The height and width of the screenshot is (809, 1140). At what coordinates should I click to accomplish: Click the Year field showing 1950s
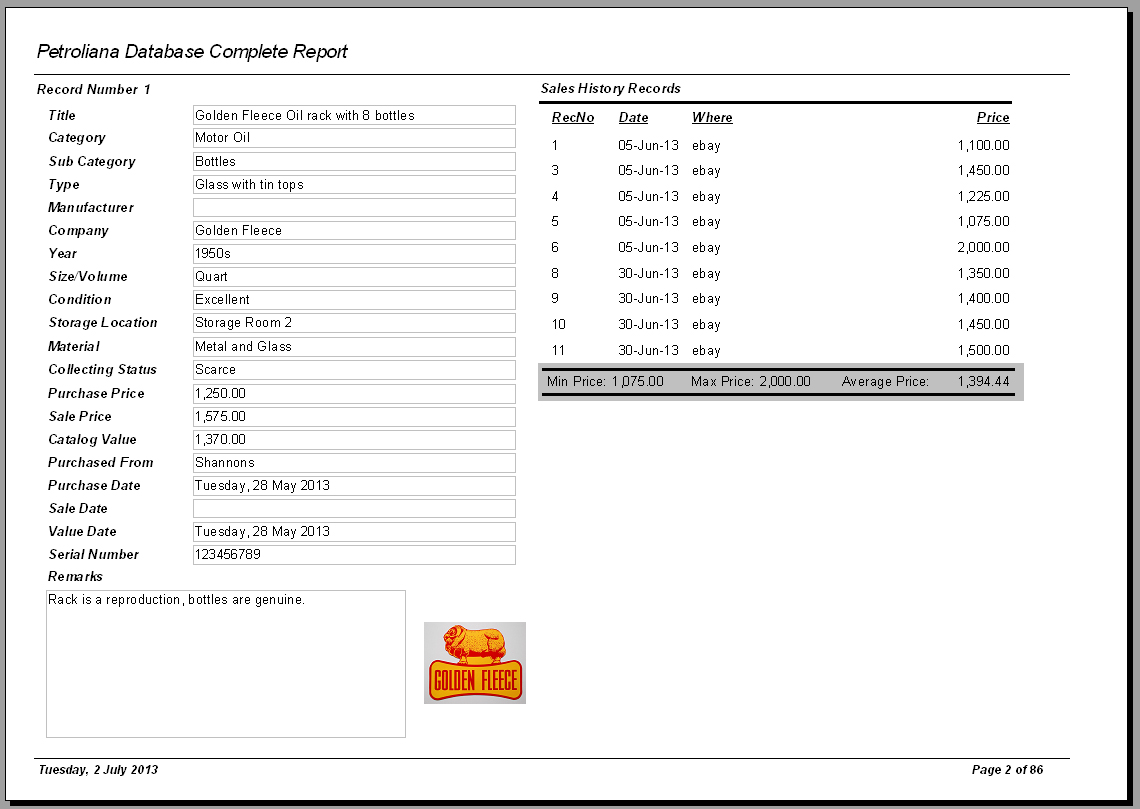pos(354,254)
